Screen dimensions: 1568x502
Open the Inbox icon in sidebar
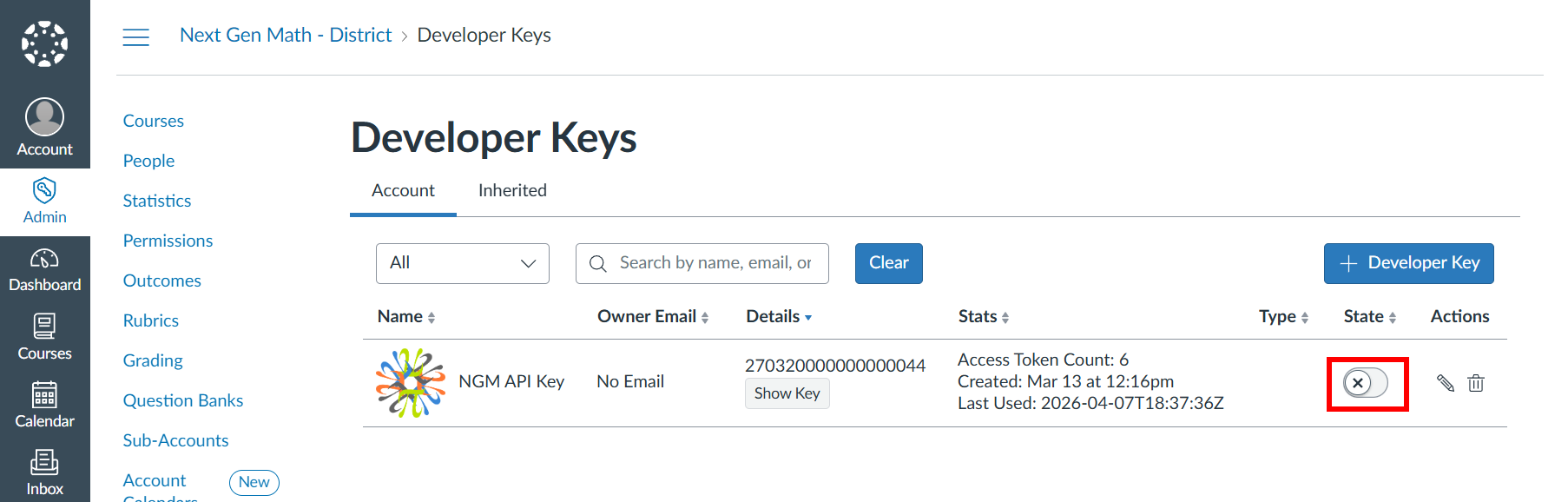(44, 462)
